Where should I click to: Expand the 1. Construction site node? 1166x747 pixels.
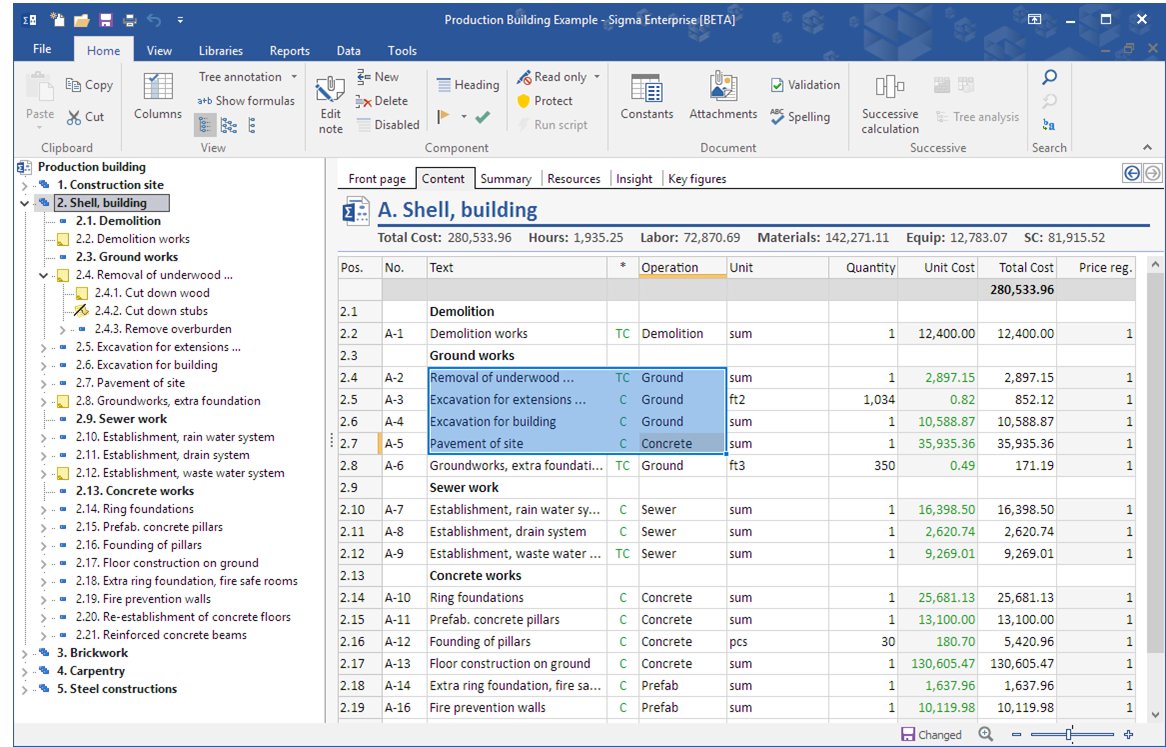tap(25, 185)
